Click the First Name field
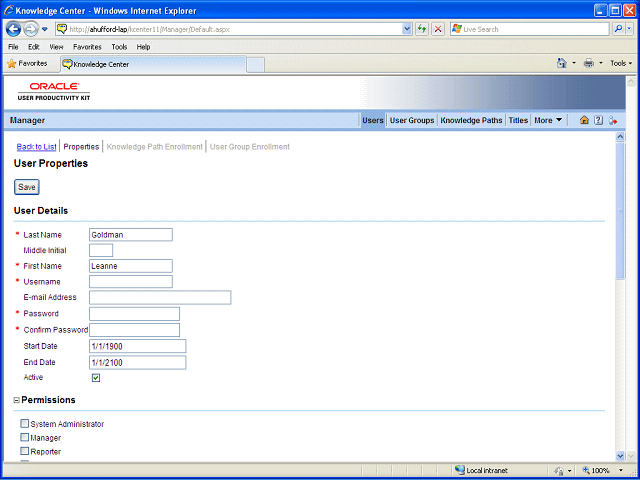 click(131, 266)
